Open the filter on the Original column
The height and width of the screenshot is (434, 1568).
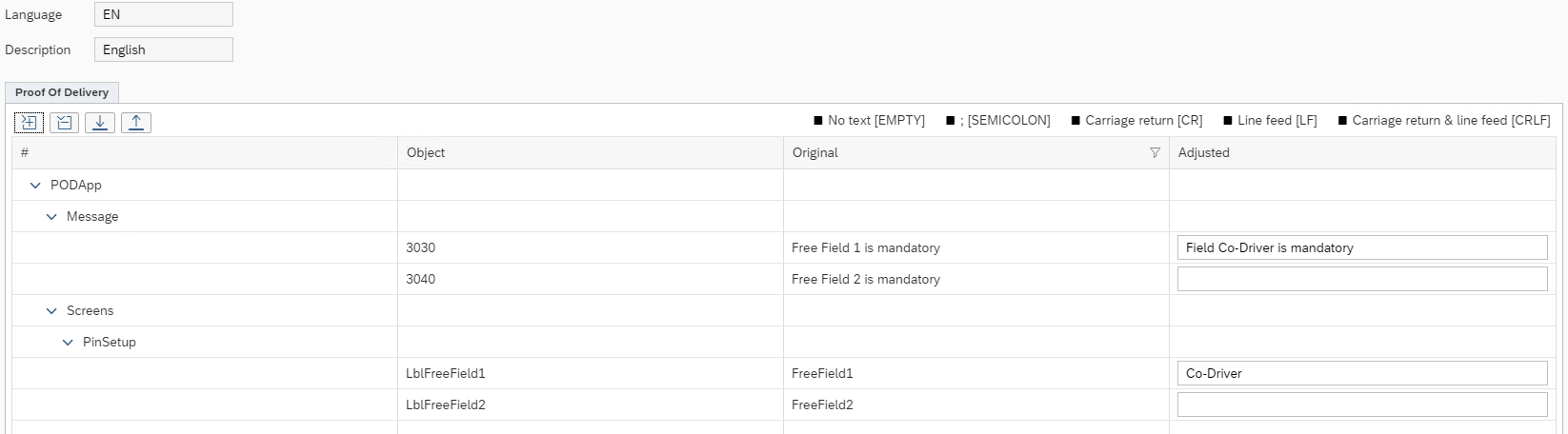(x=1155, y=153)
